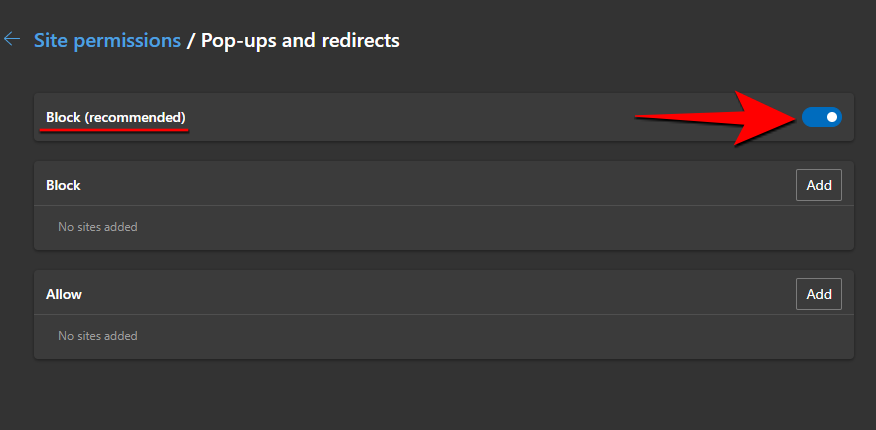Click the Pop-ups and redirects page title
876x430 pixels.
coord(300,41)
